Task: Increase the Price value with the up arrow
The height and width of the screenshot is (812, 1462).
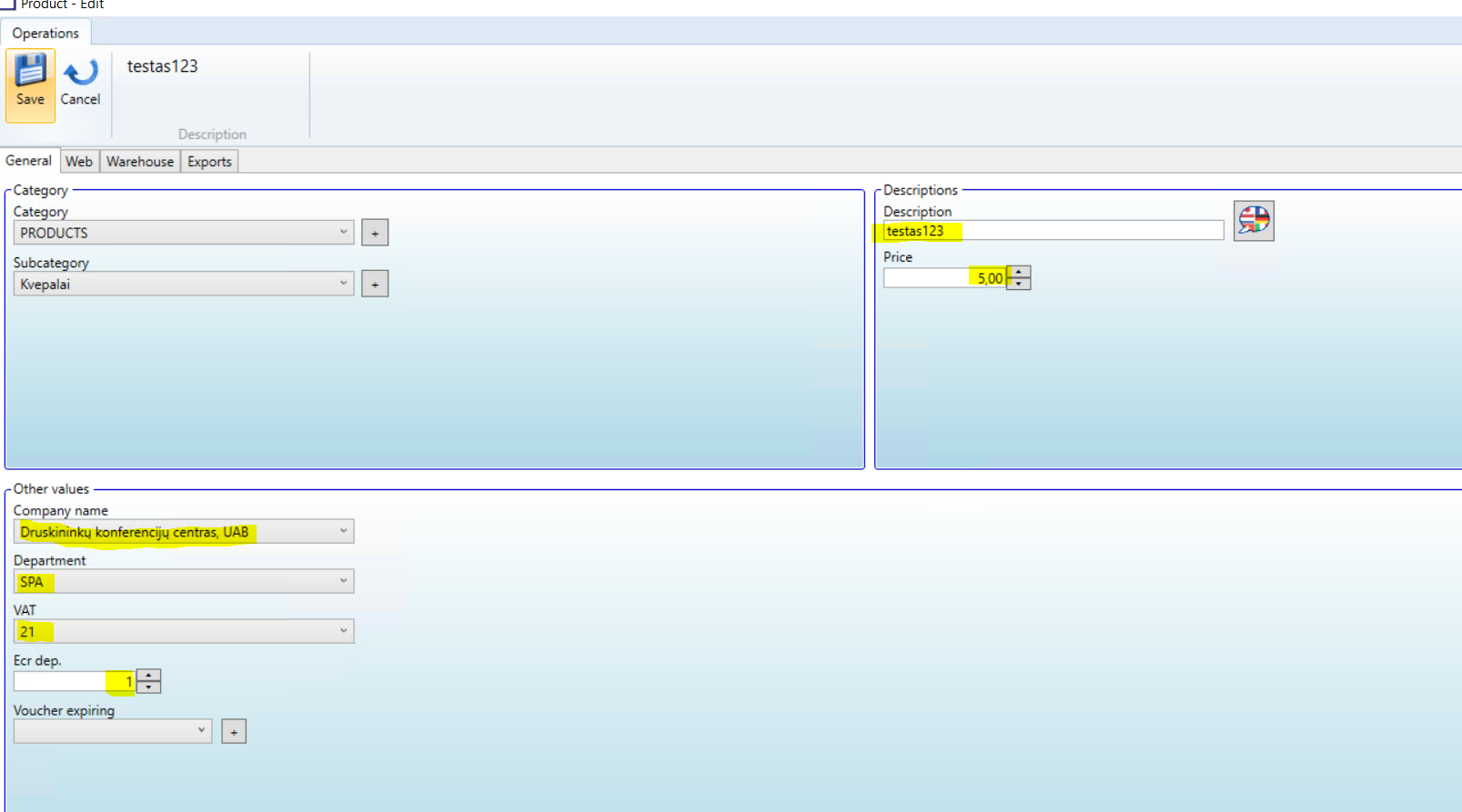Action: tap(1019, 272)
